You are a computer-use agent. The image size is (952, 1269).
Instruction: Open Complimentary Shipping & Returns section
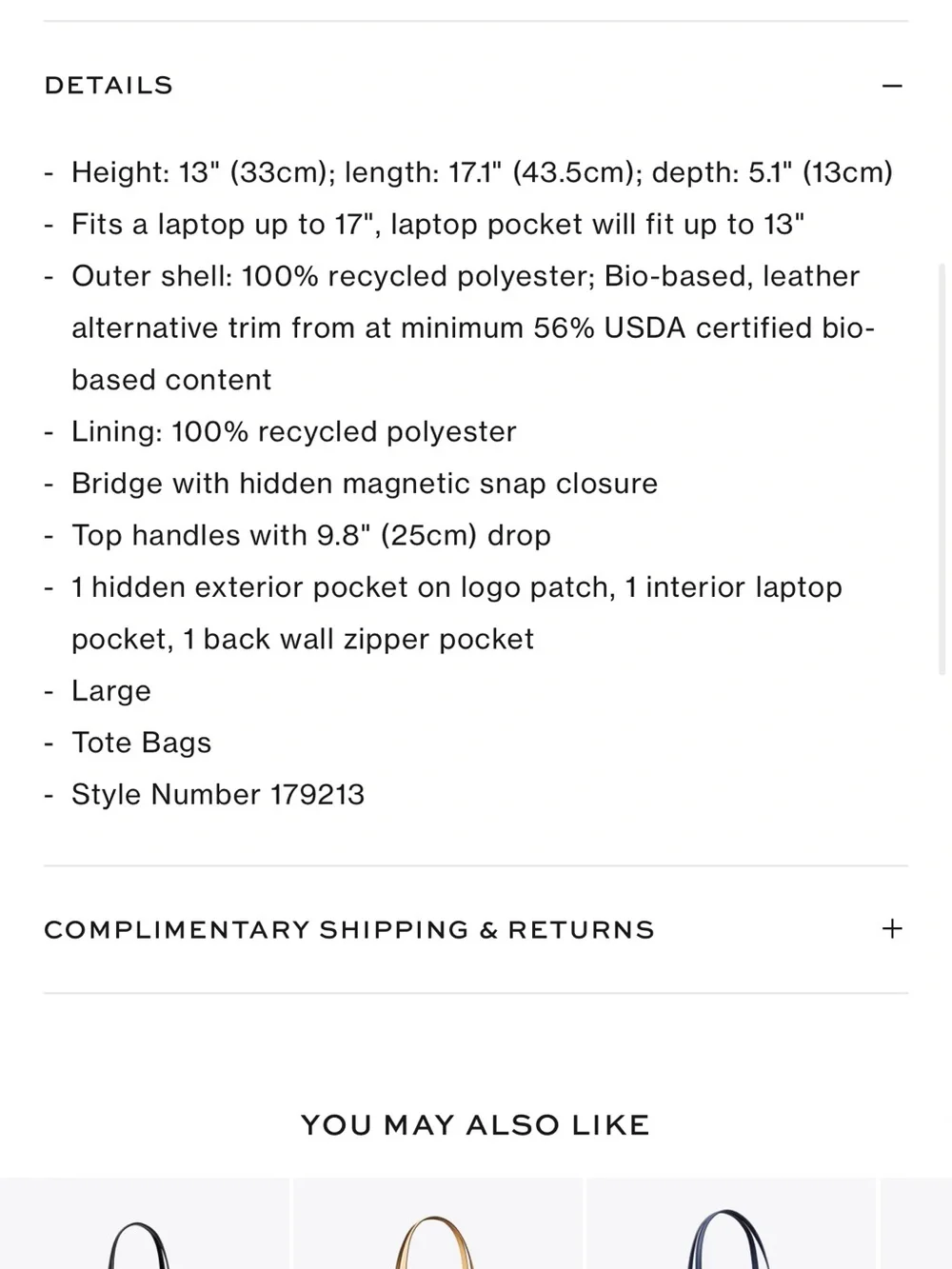(x=349, y=929)
